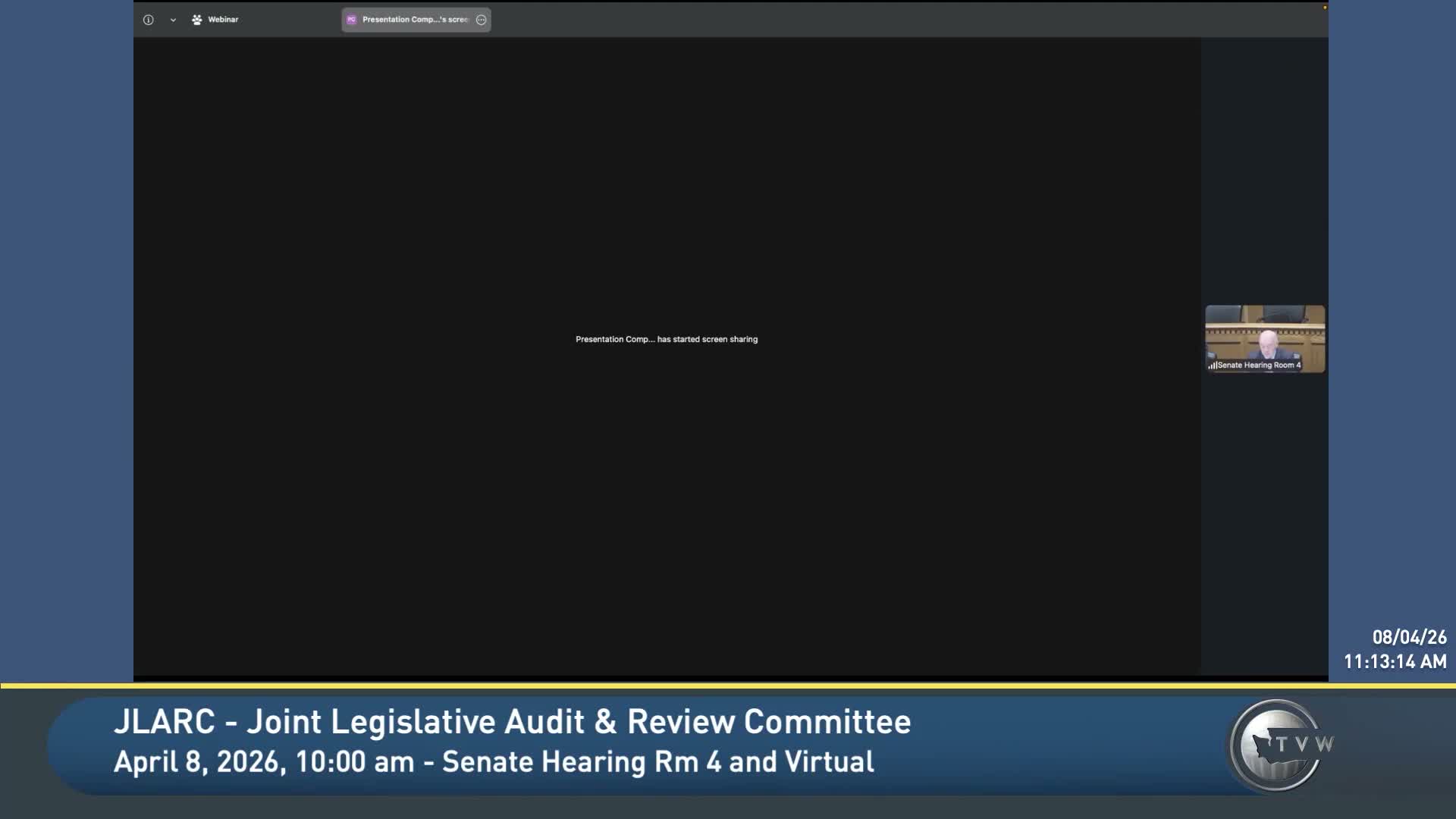Click the purple PC avatar icon
The height and width of the screenshot is (819, 1456).
click(351, 20)
